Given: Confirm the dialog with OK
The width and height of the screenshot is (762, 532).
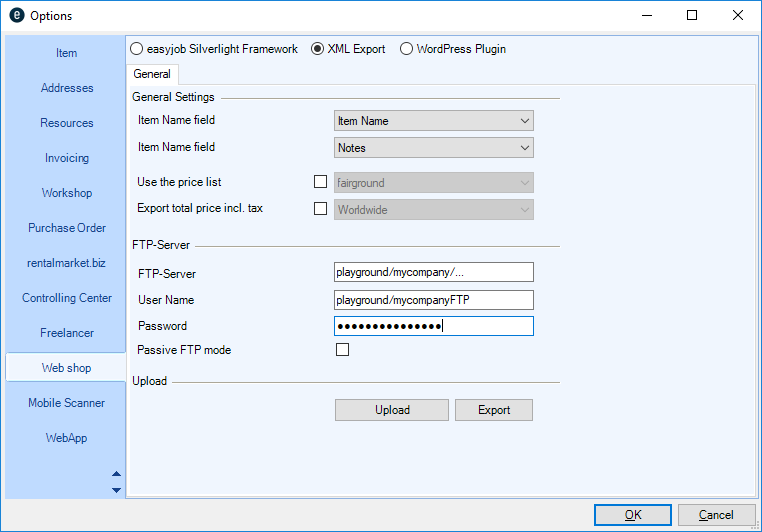Looking at the screenshot, I should (x=632, y=515).
